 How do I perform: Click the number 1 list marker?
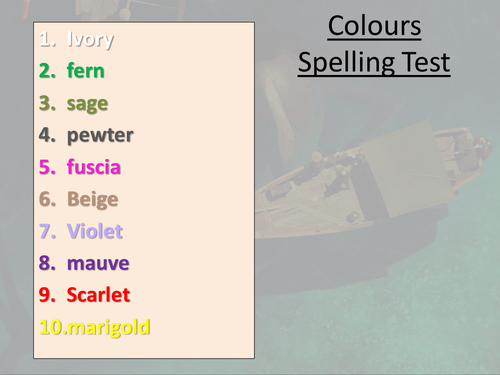click(47, 39)
